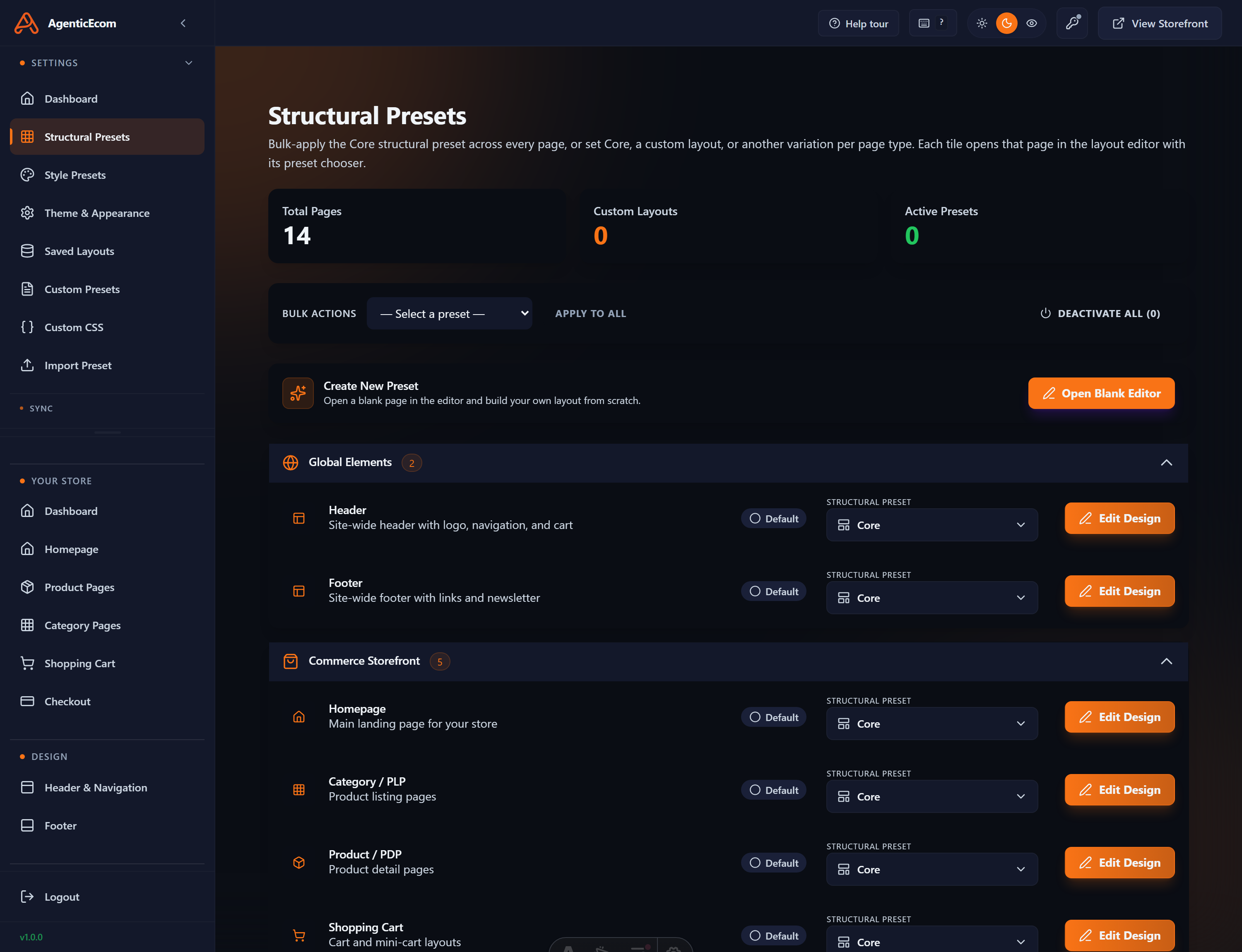Viewport: 1242px width, 952px height.
Task: Click Edit Design for Product / PDP
Action: point(1119,863)
